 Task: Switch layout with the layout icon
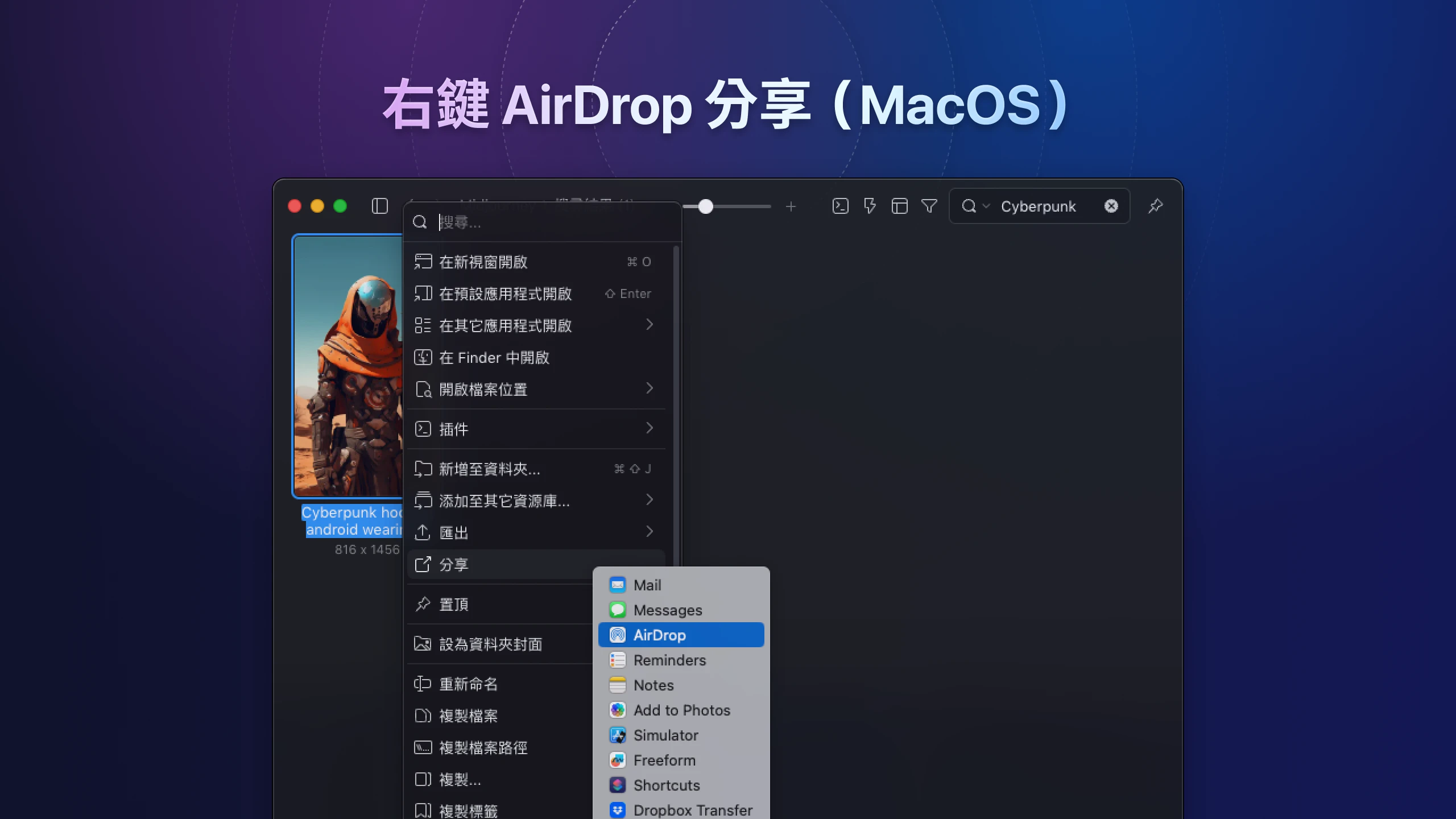tap(899, 206)
